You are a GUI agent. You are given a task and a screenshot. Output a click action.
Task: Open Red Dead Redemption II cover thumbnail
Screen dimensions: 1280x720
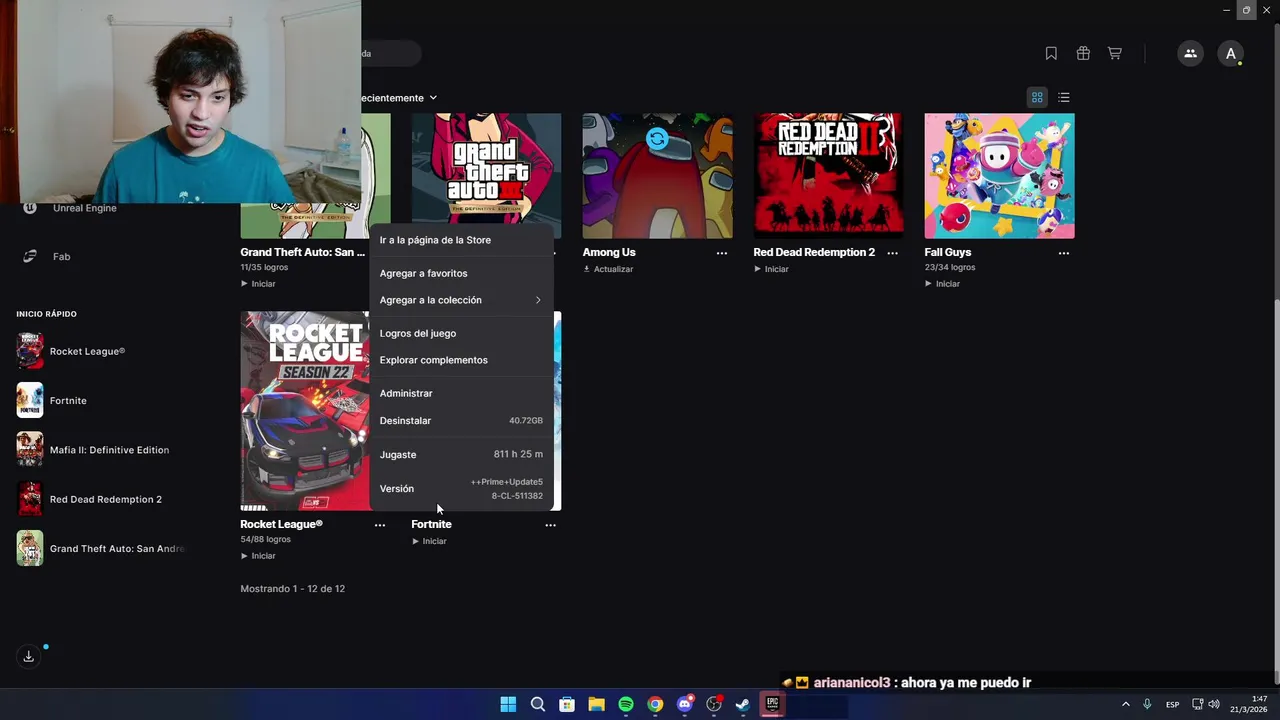coord(829,176)
